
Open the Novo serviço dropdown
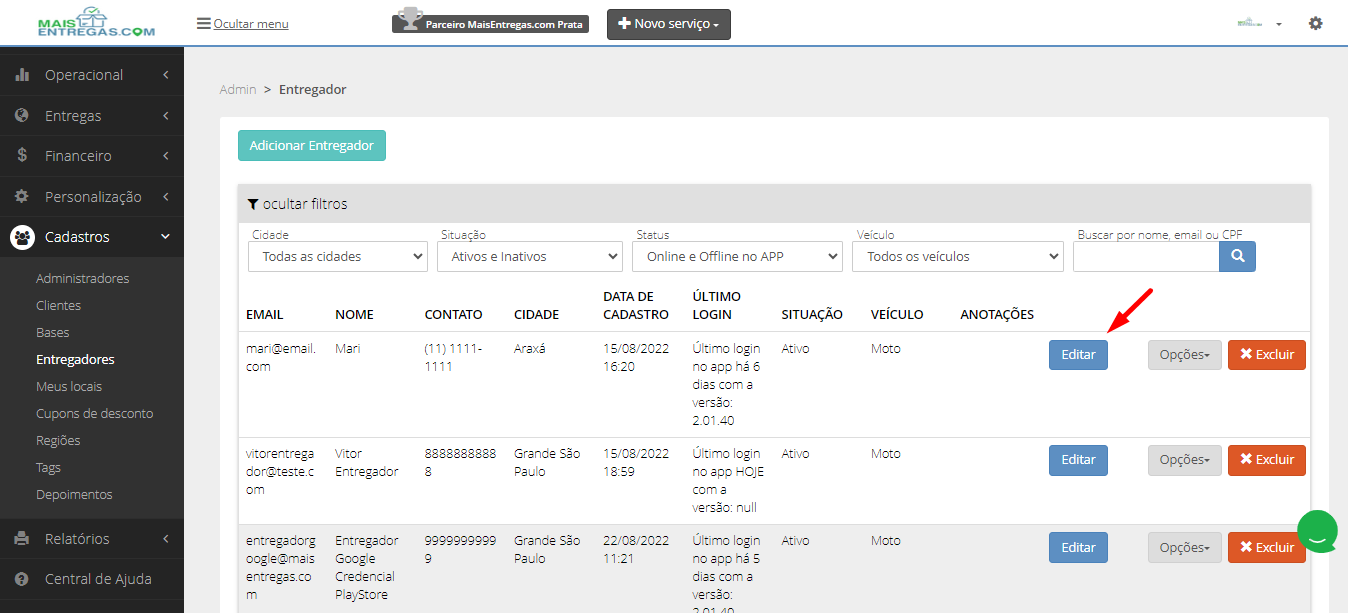(669, 24)
